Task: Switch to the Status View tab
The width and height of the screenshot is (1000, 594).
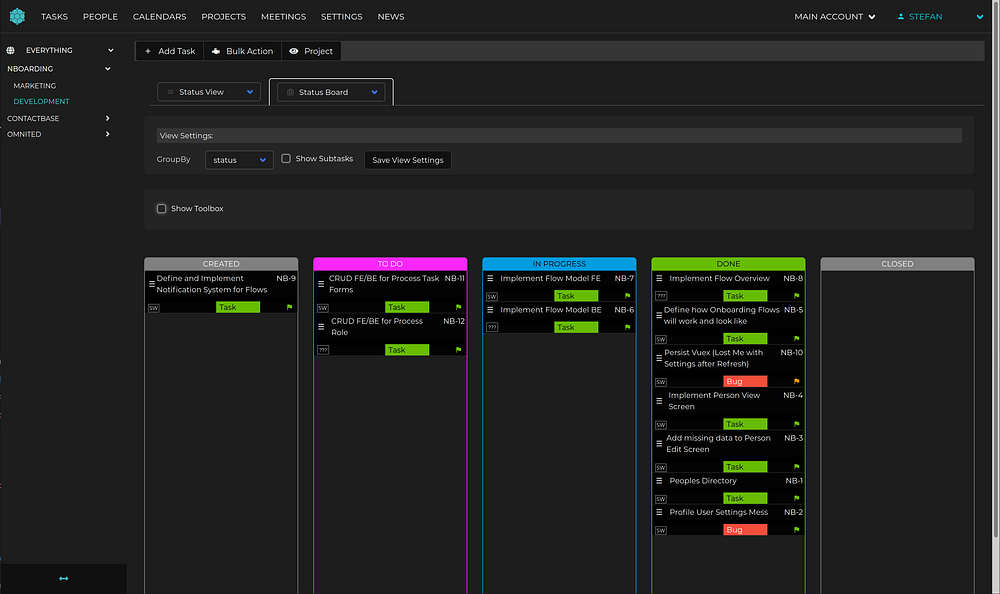Action: [209, 92]
